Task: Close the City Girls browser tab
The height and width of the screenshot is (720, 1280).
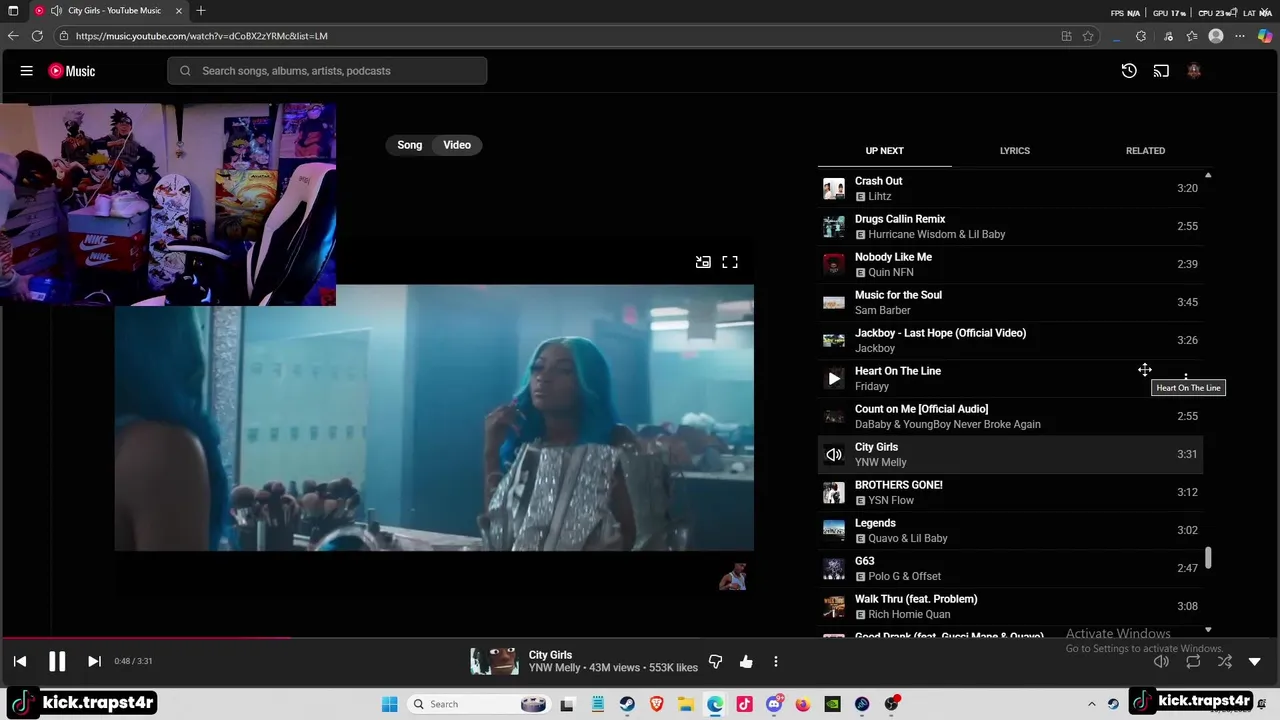Action: pos(179,11)
